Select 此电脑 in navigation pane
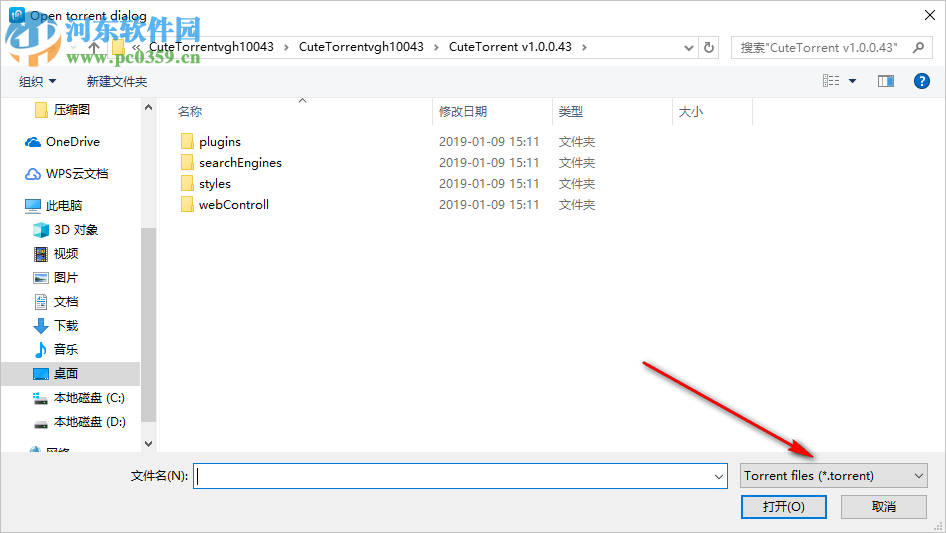Screen dimensions: 946x533 [64, 206]
